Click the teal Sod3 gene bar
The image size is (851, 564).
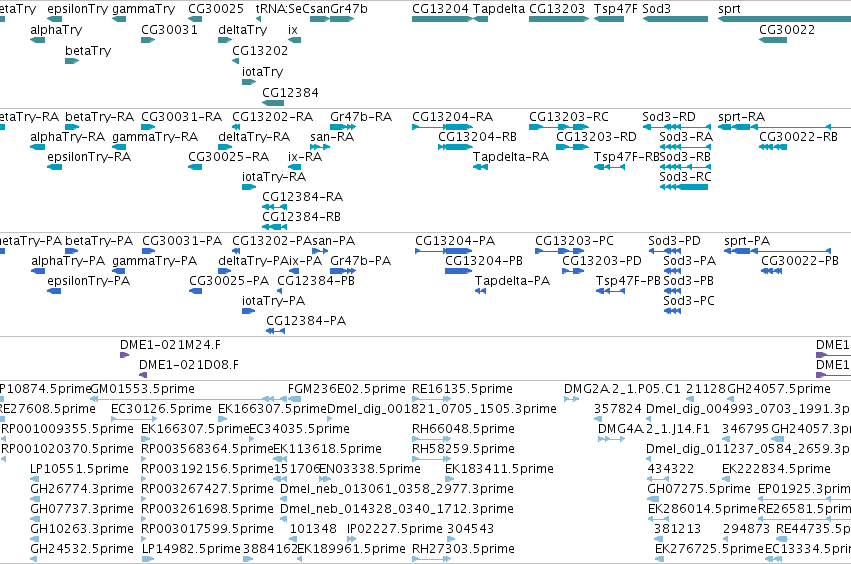(x=675, y=19)
